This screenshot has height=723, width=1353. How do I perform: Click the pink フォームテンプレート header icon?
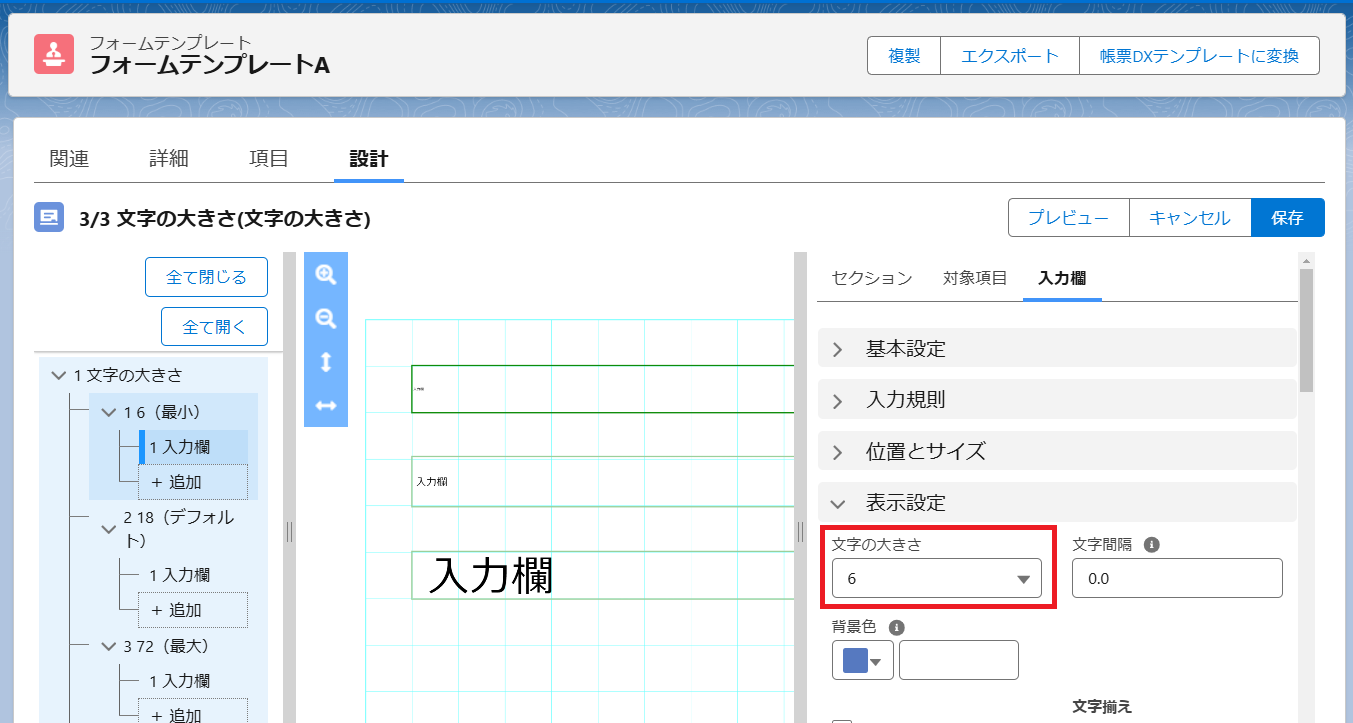[x=54, y=55]
